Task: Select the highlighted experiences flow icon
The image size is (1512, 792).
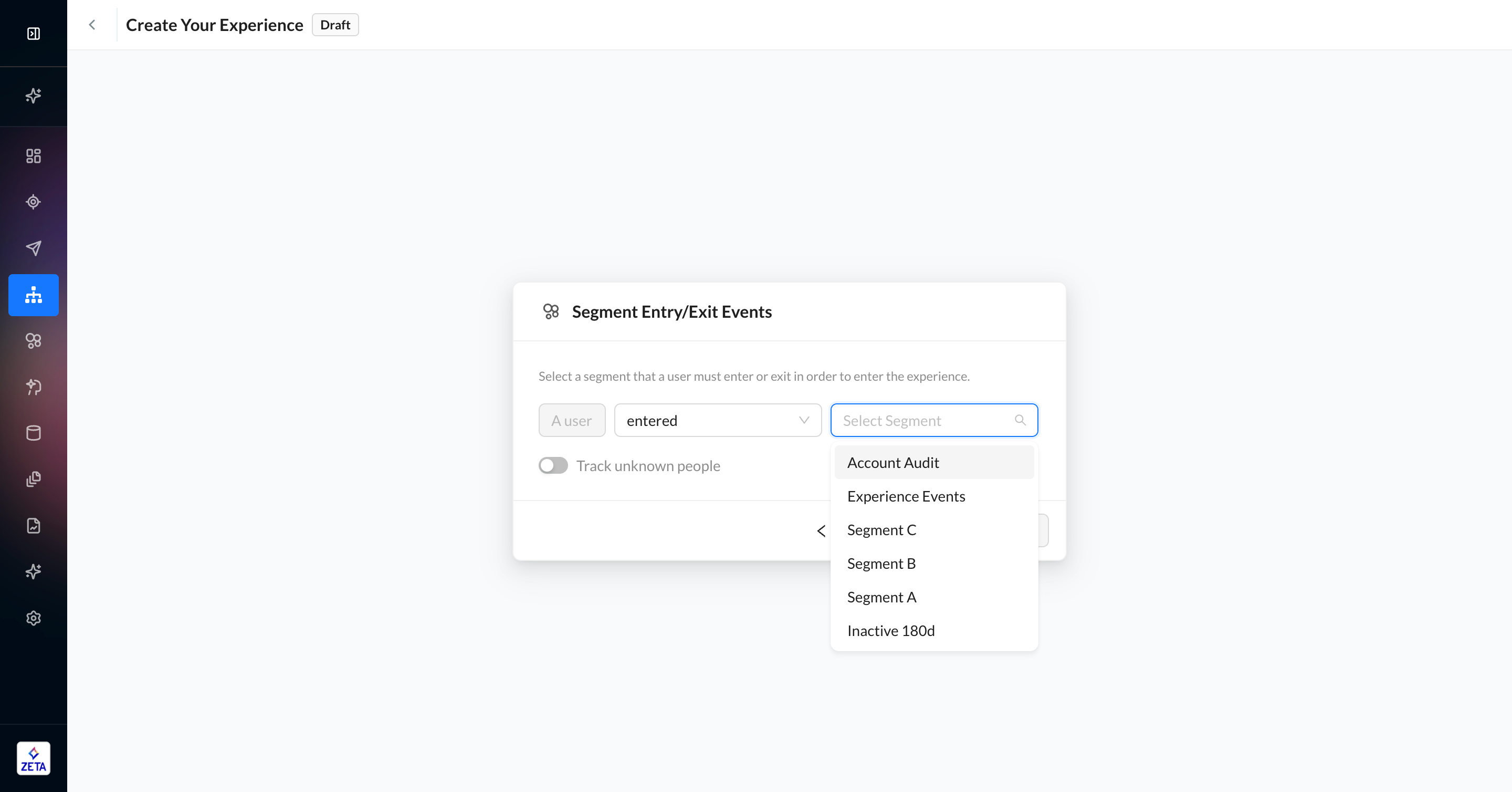Action: 34,295
